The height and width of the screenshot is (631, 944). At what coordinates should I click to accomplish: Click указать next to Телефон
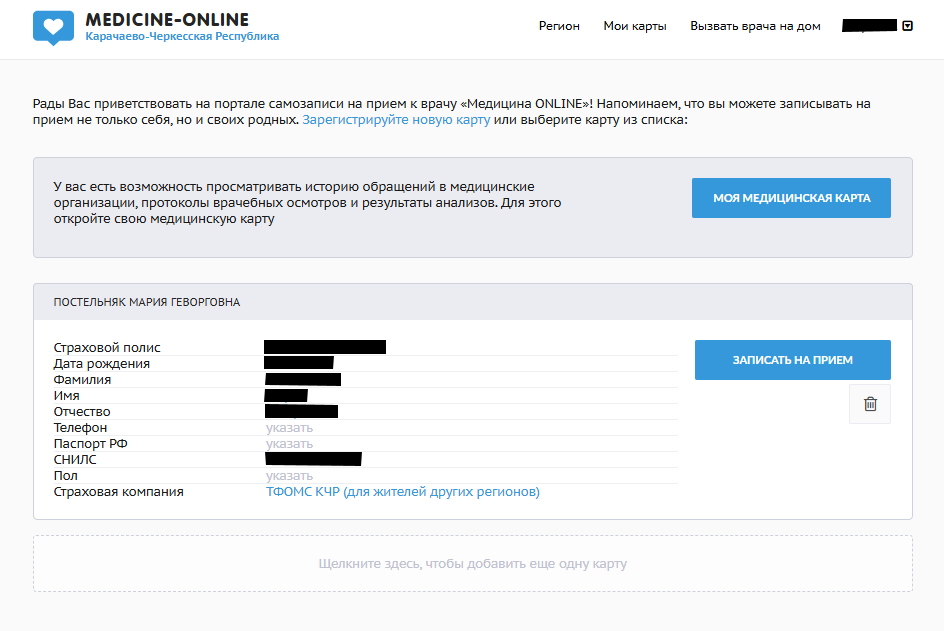289,428
